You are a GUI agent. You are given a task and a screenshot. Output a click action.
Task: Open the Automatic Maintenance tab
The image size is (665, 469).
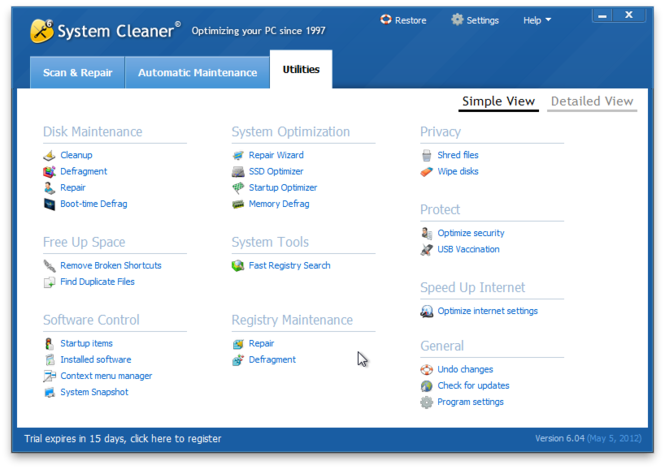197,73
